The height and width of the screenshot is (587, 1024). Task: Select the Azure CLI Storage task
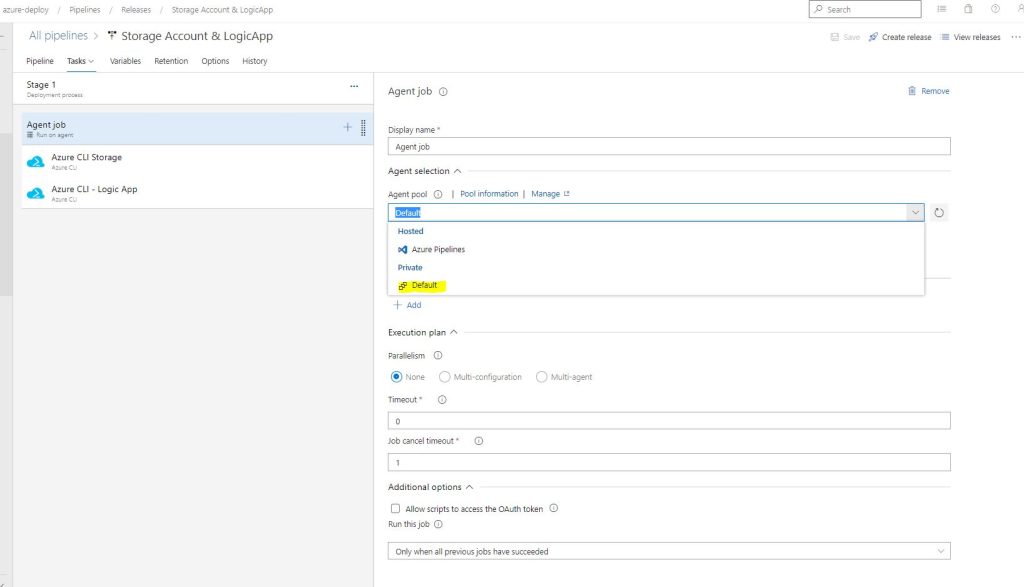pyautogui.click(x=197, y=161)
